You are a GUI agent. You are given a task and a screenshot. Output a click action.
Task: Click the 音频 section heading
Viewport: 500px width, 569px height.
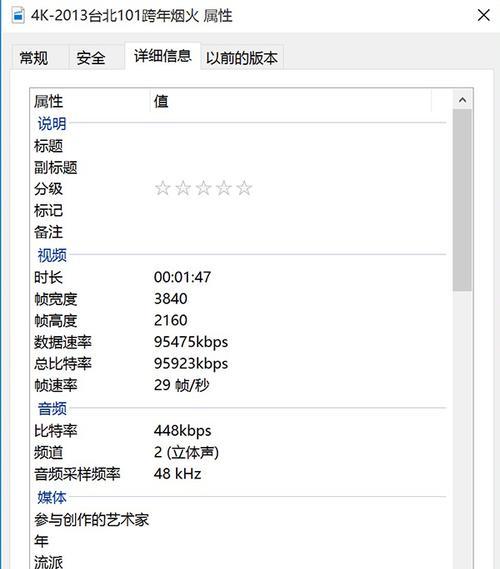coord(52,409)
